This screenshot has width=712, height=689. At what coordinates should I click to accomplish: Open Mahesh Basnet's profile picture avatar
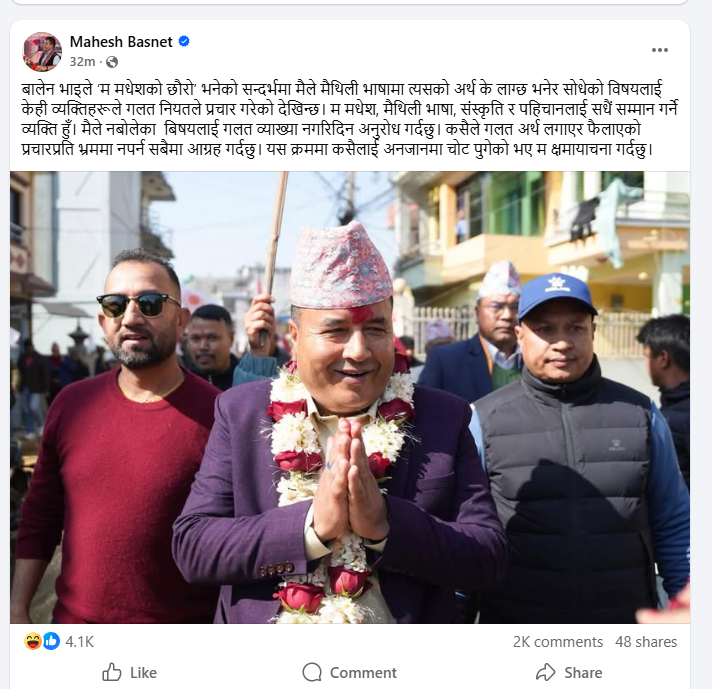42,51
